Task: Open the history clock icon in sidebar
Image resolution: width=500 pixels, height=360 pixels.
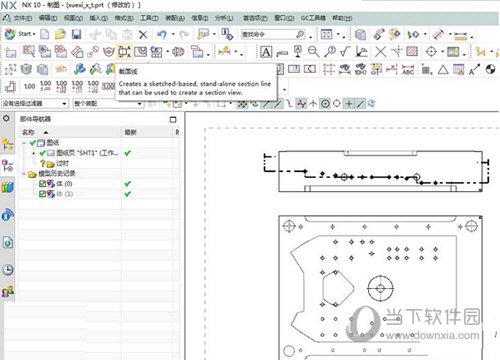Action: [8, 269]
